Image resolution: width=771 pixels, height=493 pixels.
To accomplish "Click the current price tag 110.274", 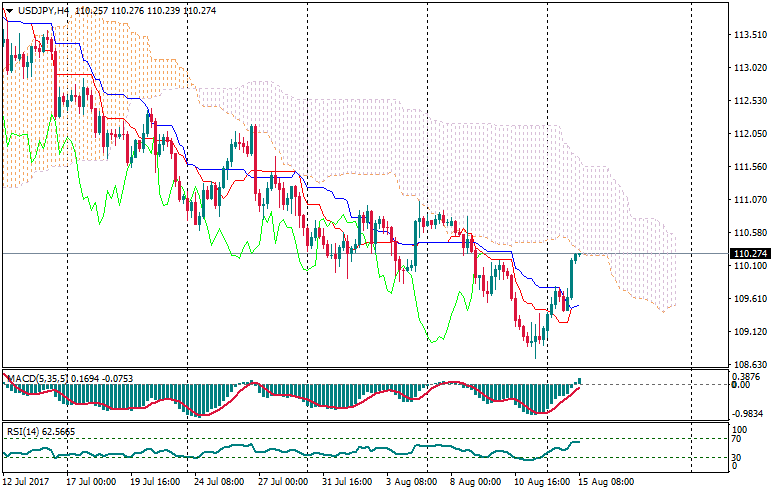I will click(x=748, y=254).
